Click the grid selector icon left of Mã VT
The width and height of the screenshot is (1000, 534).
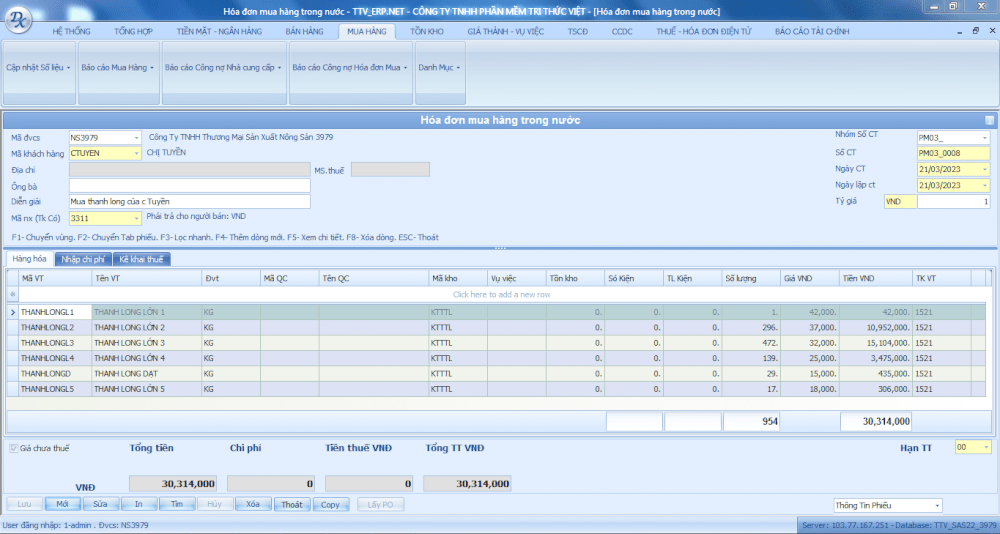point(13,278)
